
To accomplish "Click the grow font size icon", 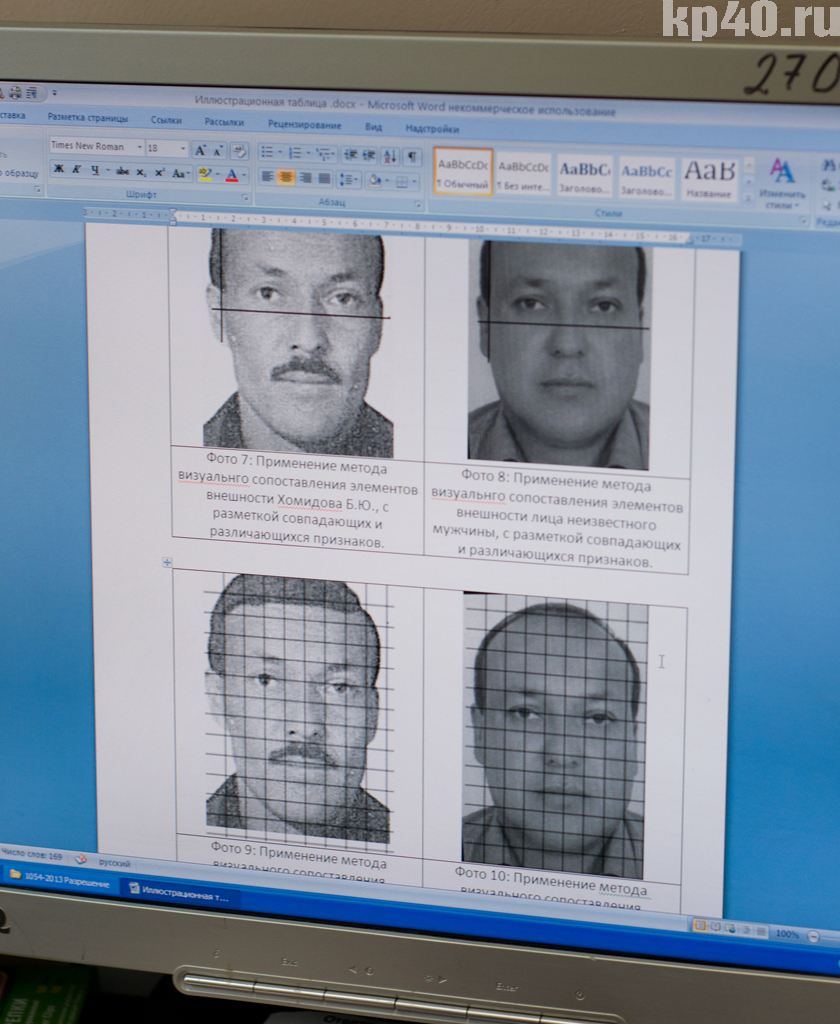I will click(201, 150).
